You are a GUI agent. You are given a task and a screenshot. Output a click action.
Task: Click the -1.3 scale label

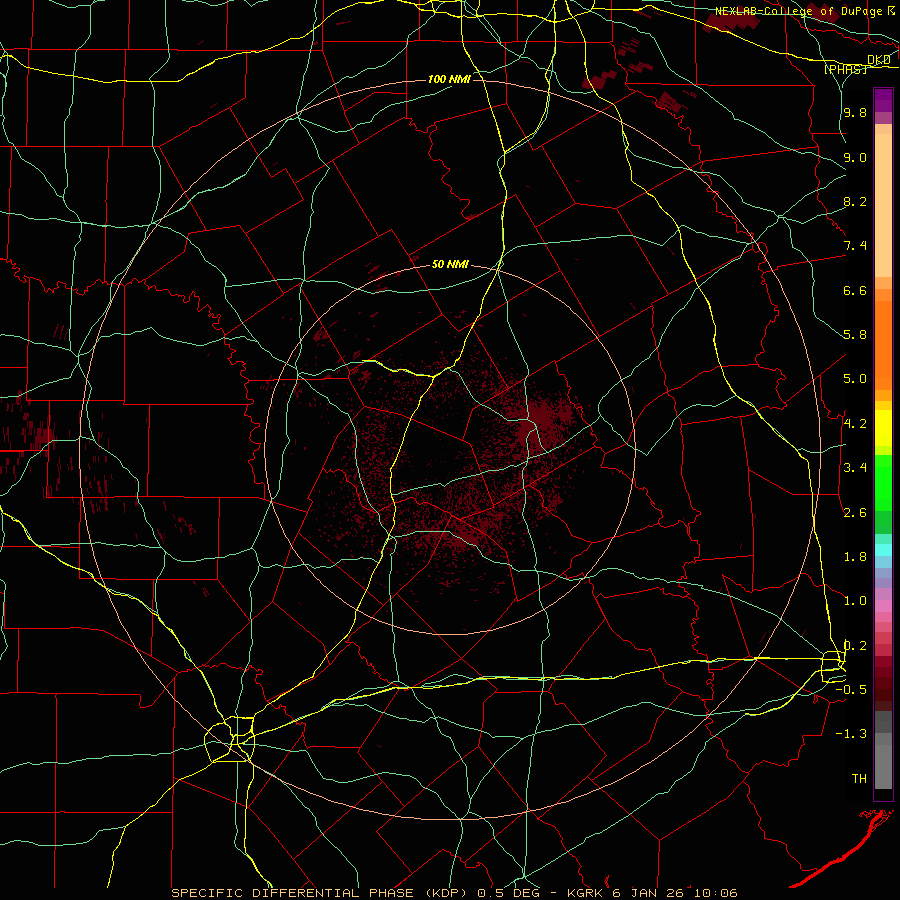coord(851,734)
